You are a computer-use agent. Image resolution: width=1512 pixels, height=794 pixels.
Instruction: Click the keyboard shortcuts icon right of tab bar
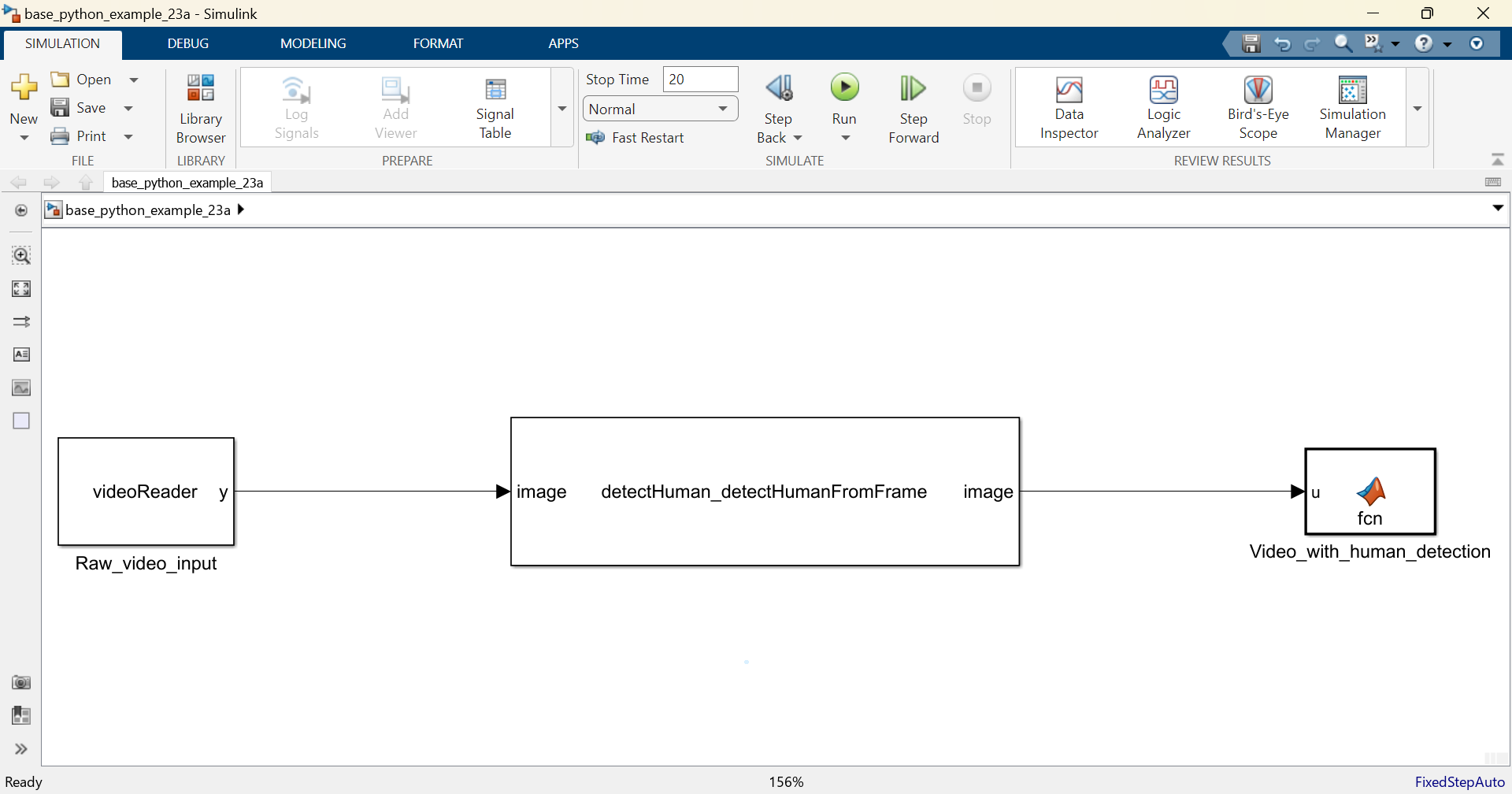point(1493,182)
